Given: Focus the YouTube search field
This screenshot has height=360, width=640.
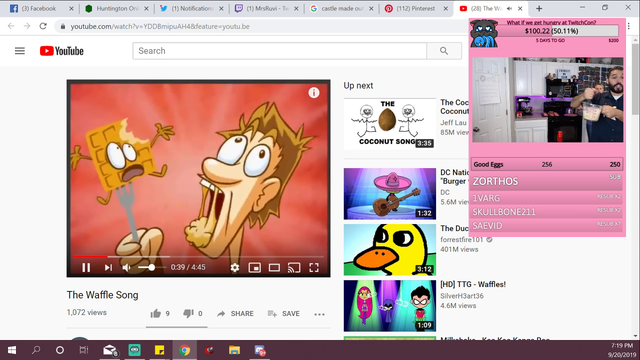Looking at the screenshot, I should [280, 51].
